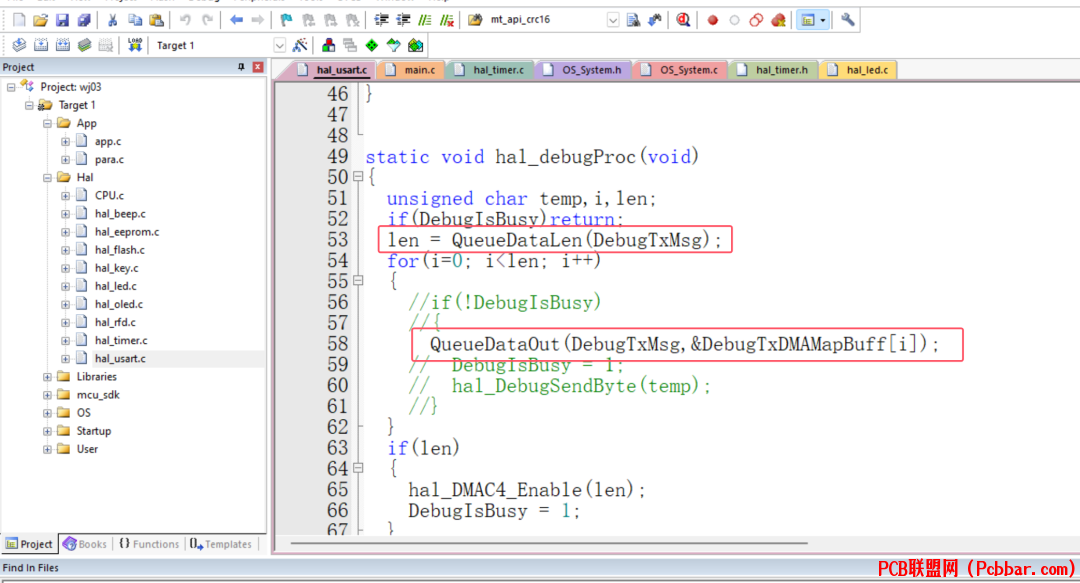Open the Pack Installer

tap(415, 45)
